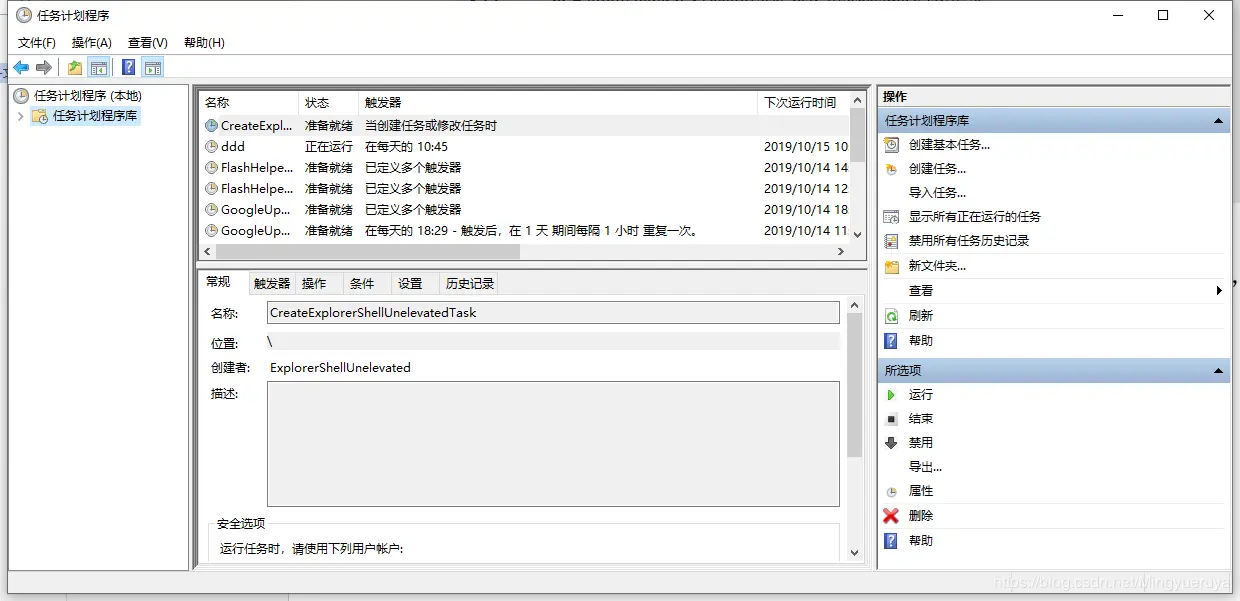Viewport: 1240px width, 601px height.
Task: Collapse the 所选项 section header arrow
Action: tap(1218, 371)
